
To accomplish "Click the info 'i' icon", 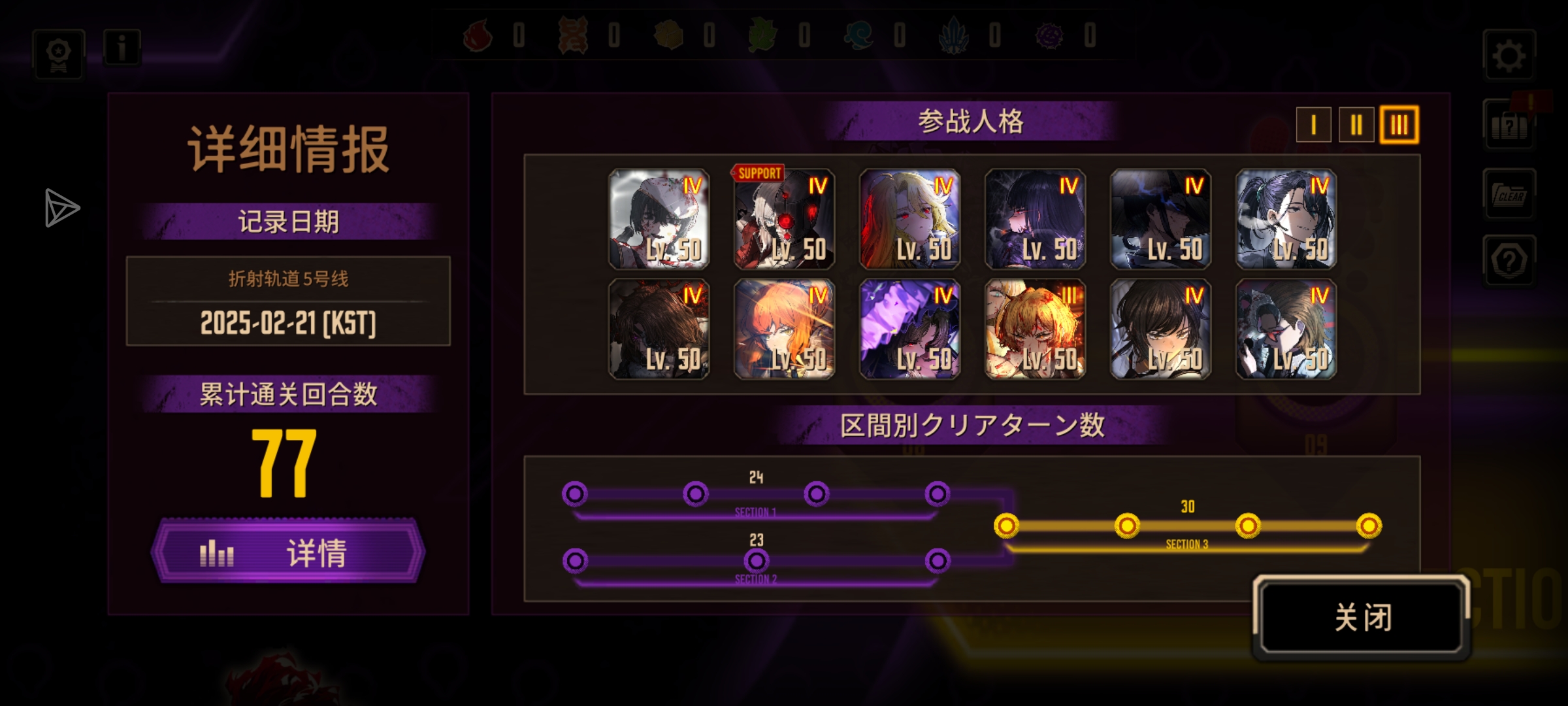I will tap(122, 47).
